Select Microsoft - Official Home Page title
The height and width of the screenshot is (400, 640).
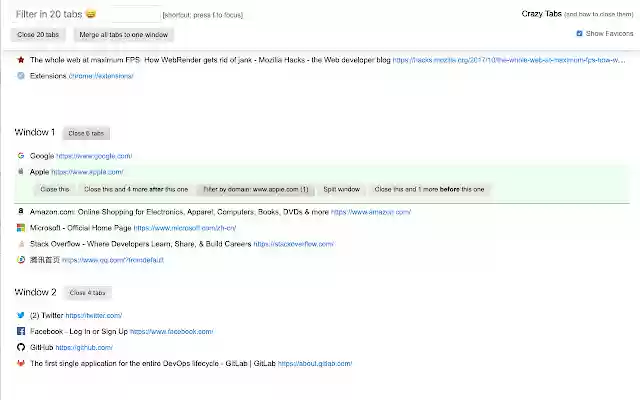click(x=80, y=228)
